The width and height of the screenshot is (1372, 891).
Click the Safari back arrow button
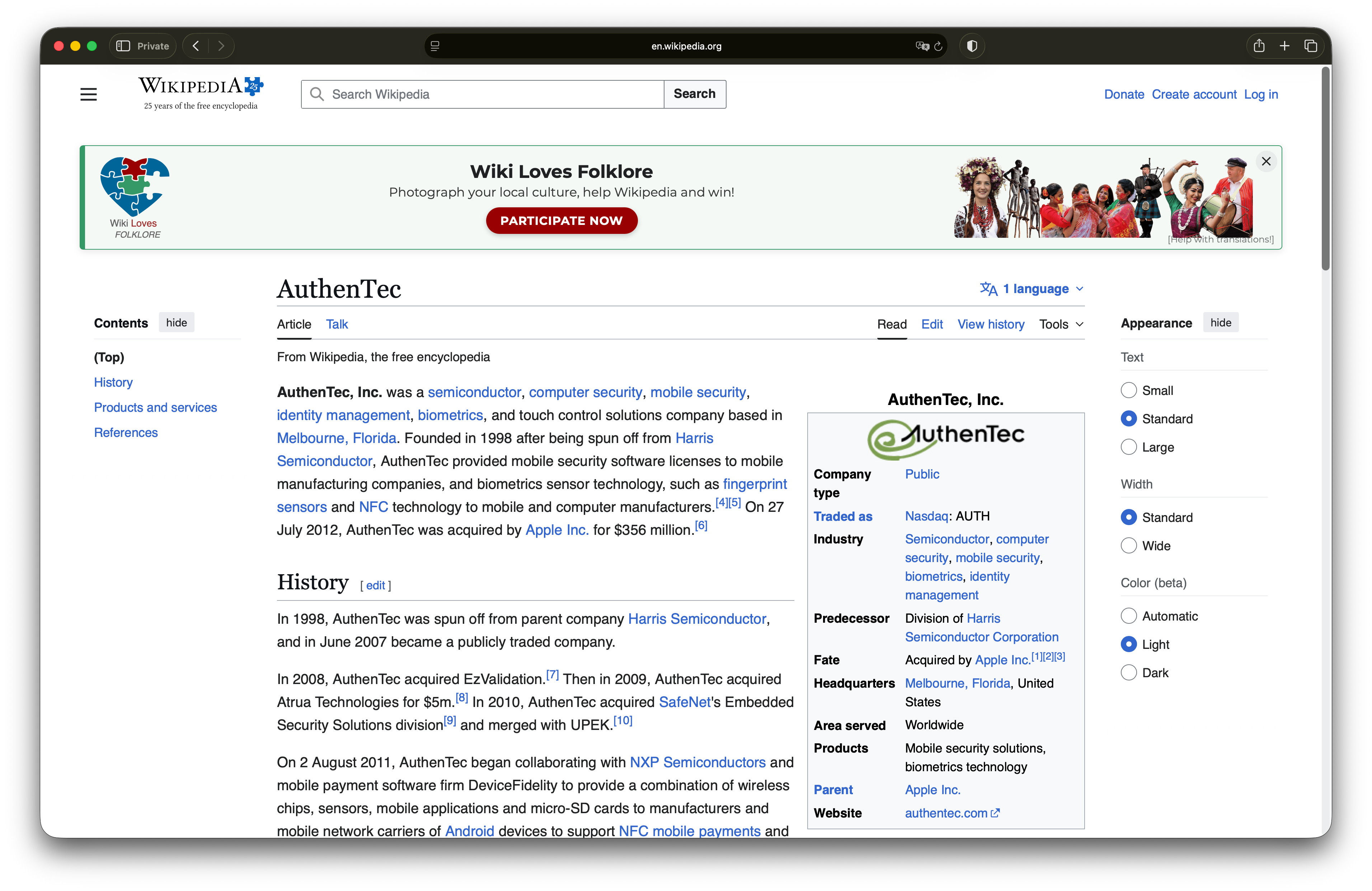[x=196, y=46]
